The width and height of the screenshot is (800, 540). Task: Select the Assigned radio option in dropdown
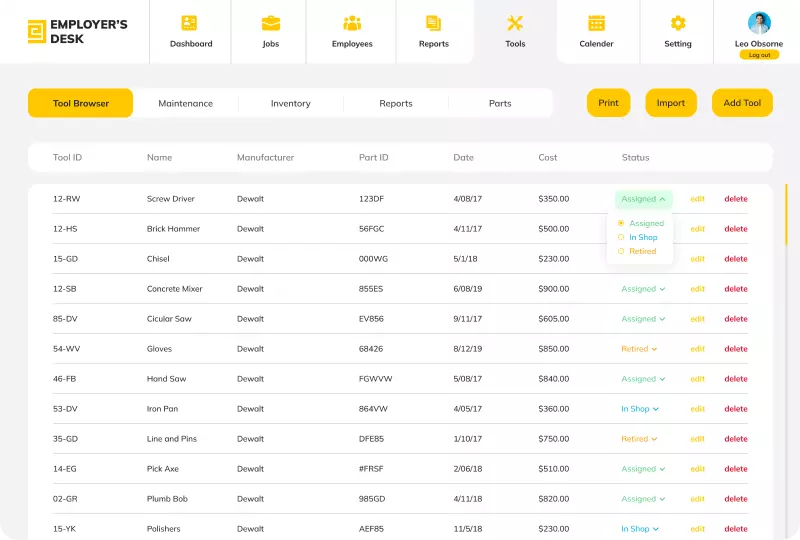click(x=621, y=223)
